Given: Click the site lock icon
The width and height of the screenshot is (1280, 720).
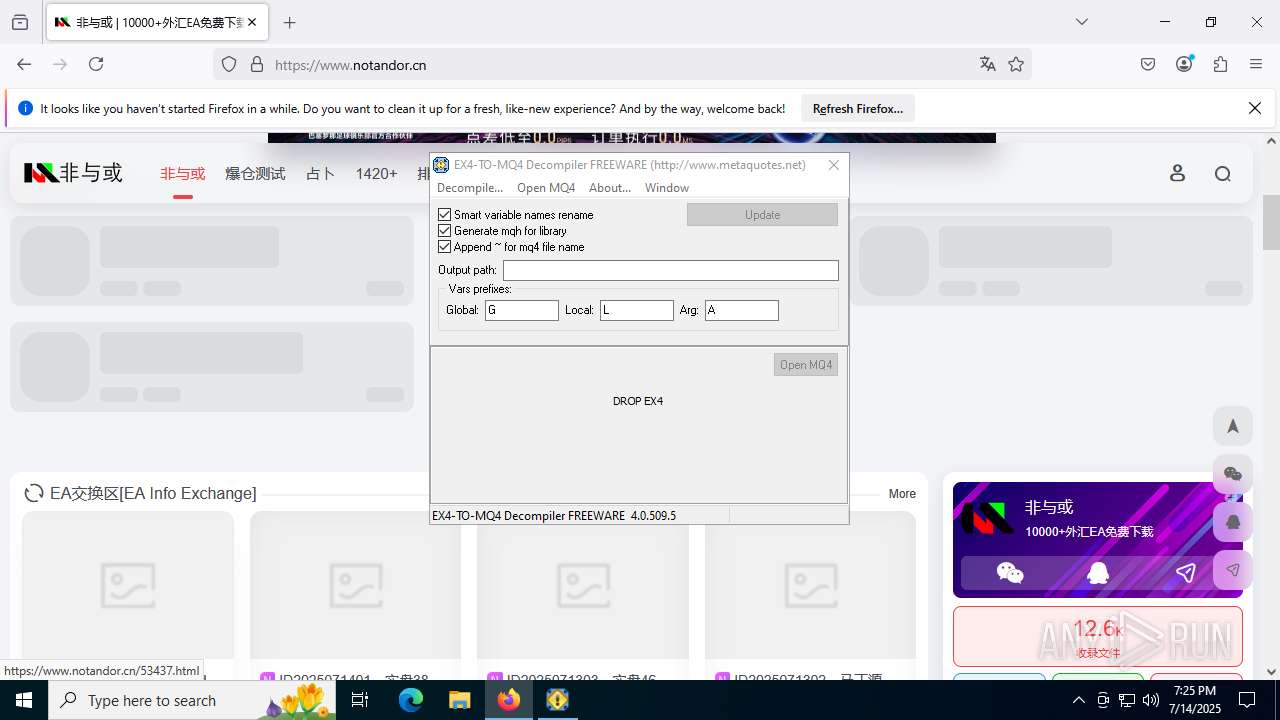Looking at the screenshot, I should point(257,64).
